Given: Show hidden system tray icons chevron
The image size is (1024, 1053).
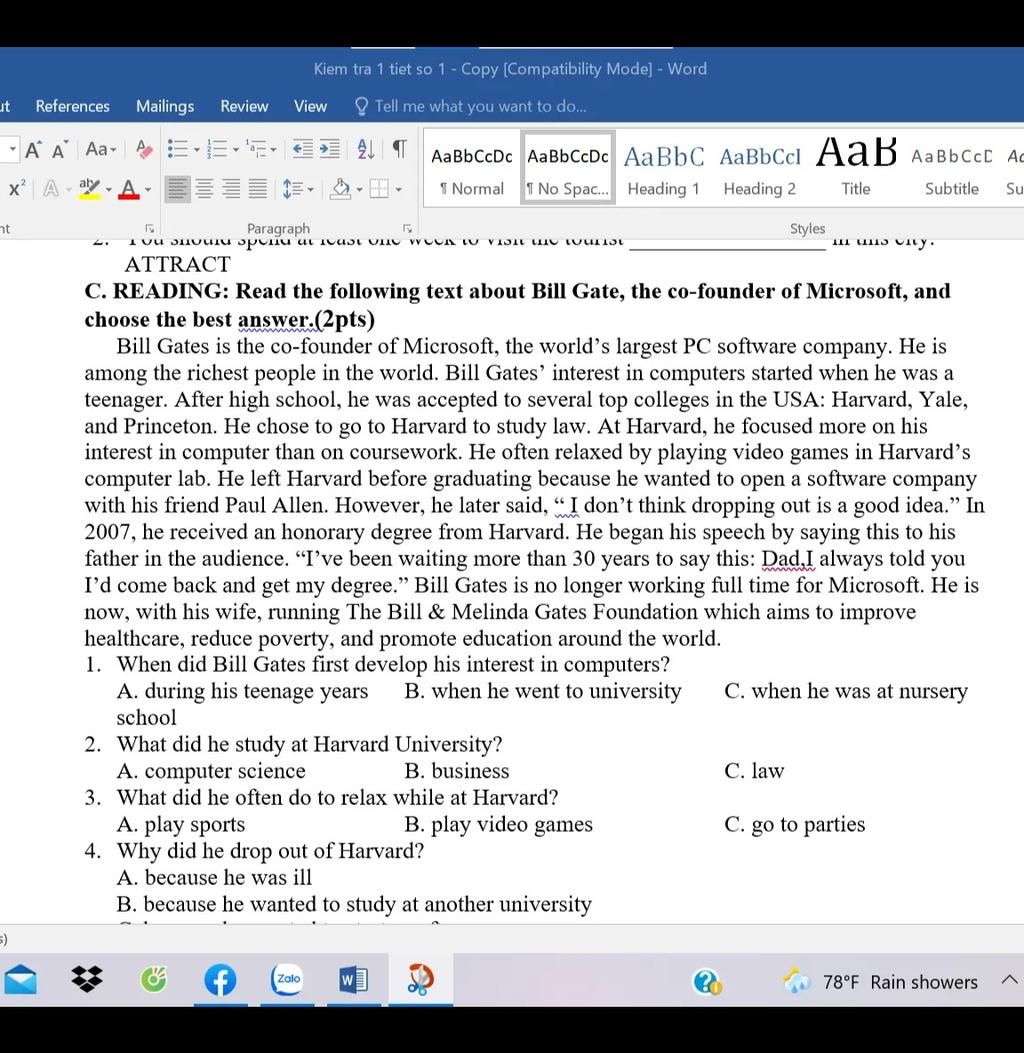Looking at the screenshot, I should 1009,980.
